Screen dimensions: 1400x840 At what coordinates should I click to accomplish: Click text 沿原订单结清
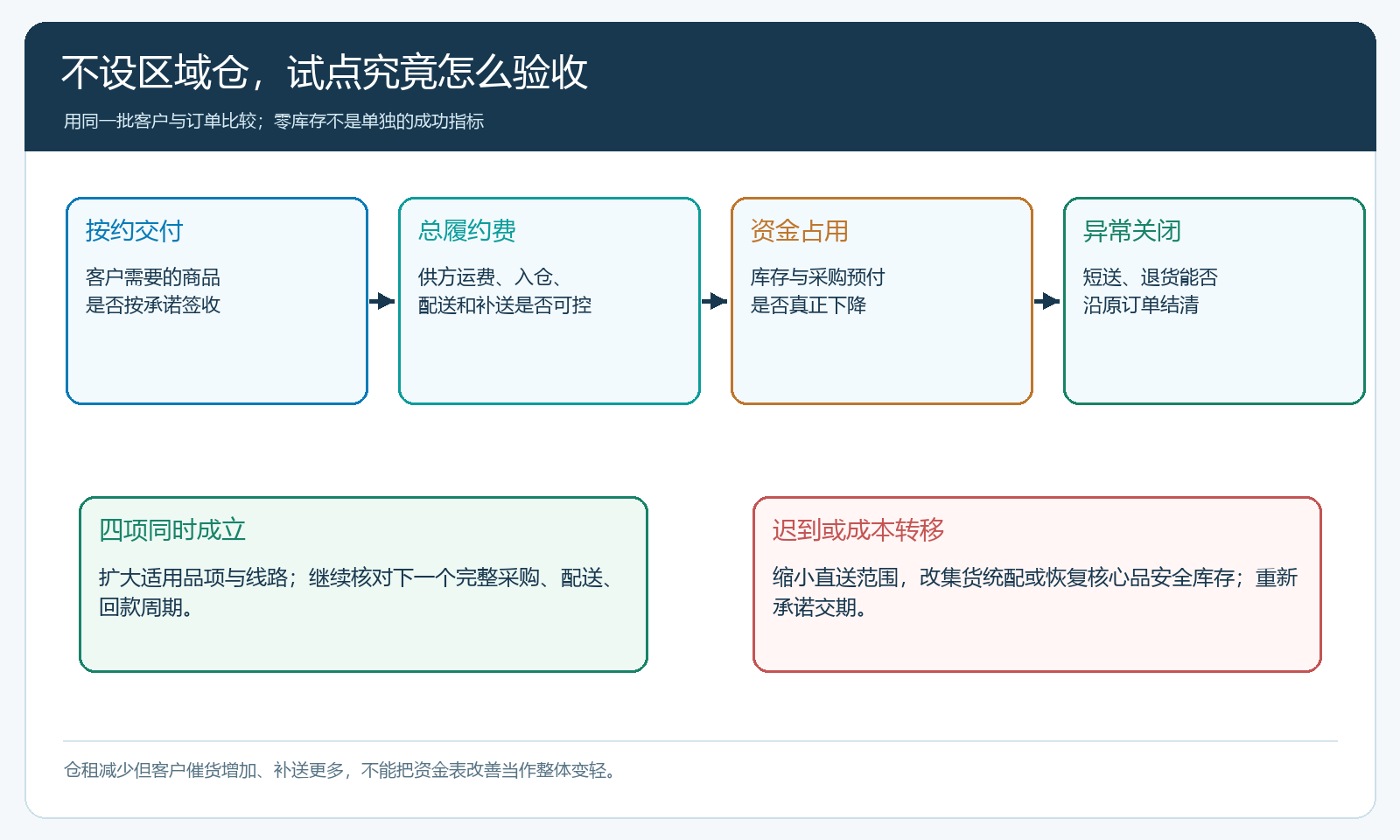coord(1141,305)
